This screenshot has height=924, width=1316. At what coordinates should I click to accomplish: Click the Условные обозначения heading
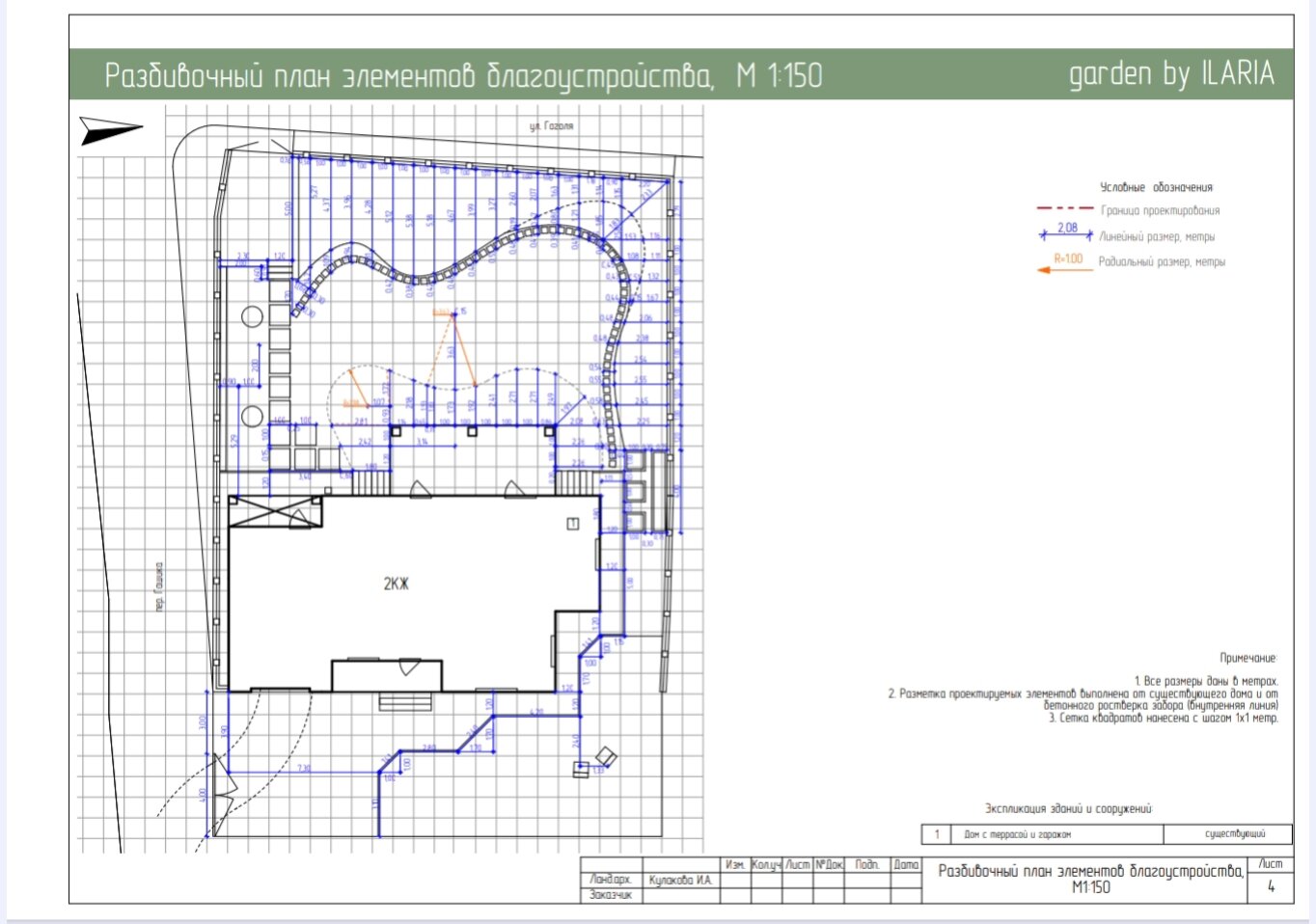1156,187
